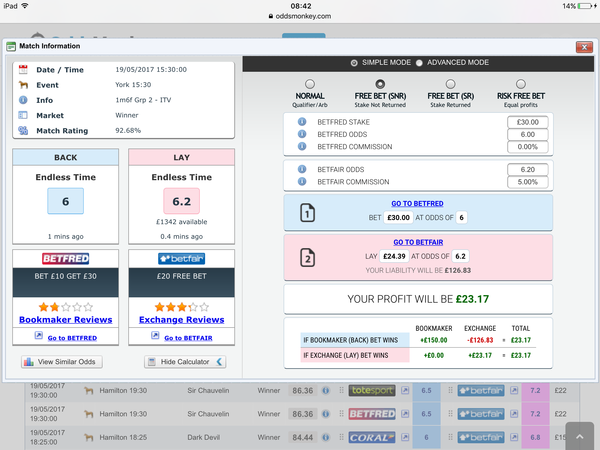Click the Match Information window icon
Image resolution: width=600 pixels, height=450 pixels.
11,46
